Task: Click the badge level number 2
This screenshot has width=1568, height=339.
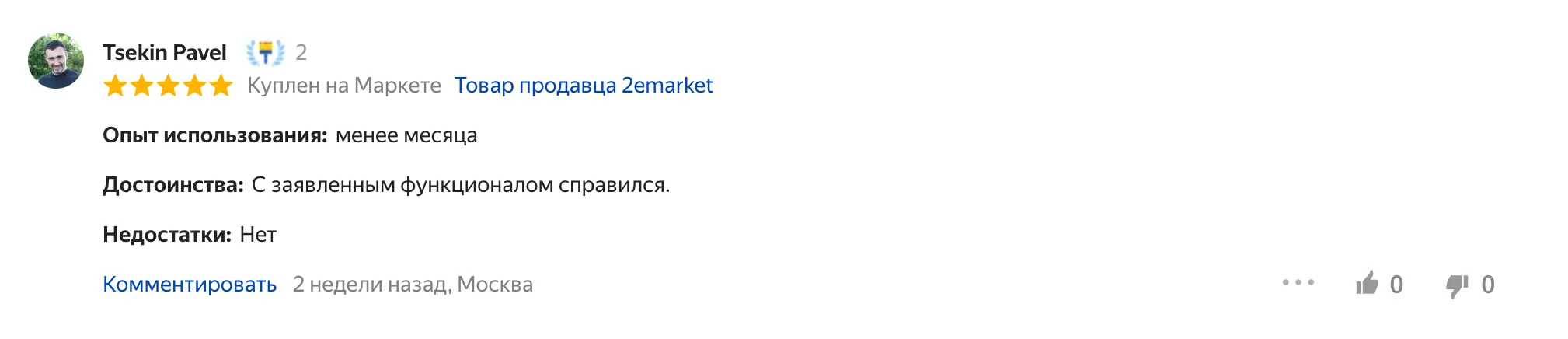Action: (x=301, y=52)
